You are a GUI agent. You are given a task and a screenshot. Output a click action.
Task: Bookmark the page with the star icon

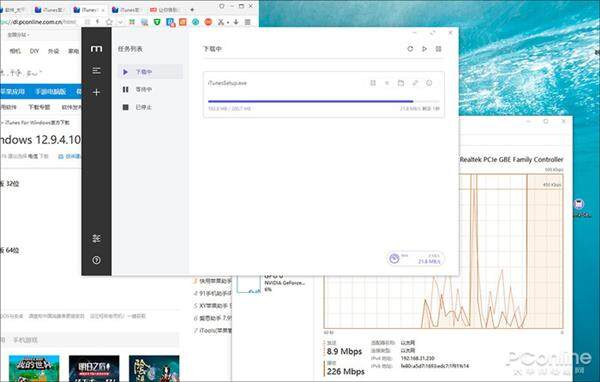109,22
